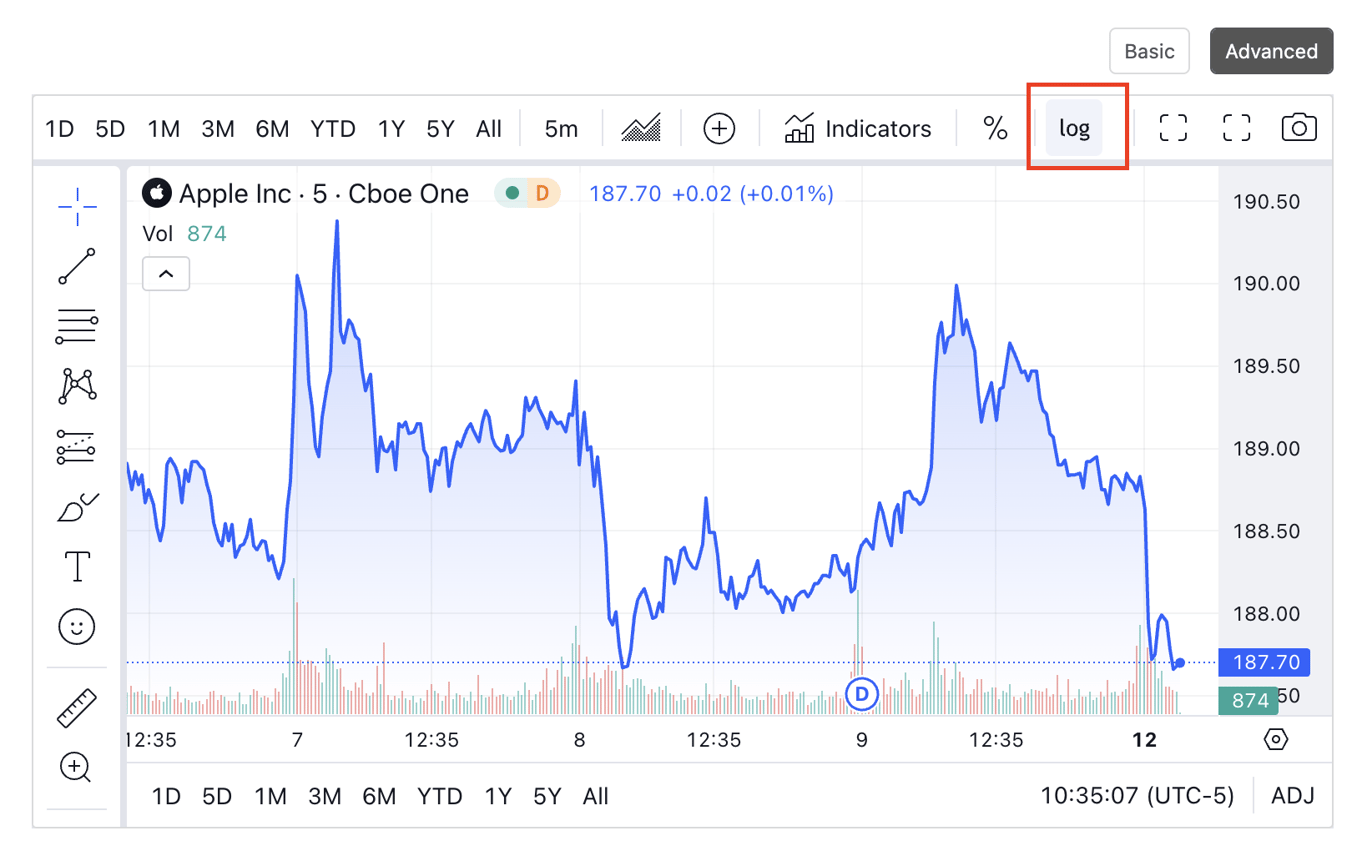Screen dimensions: 1362x851
Task: Enter fullscreen mode with first bracket icon
Action: click(x=1173, y=128)
